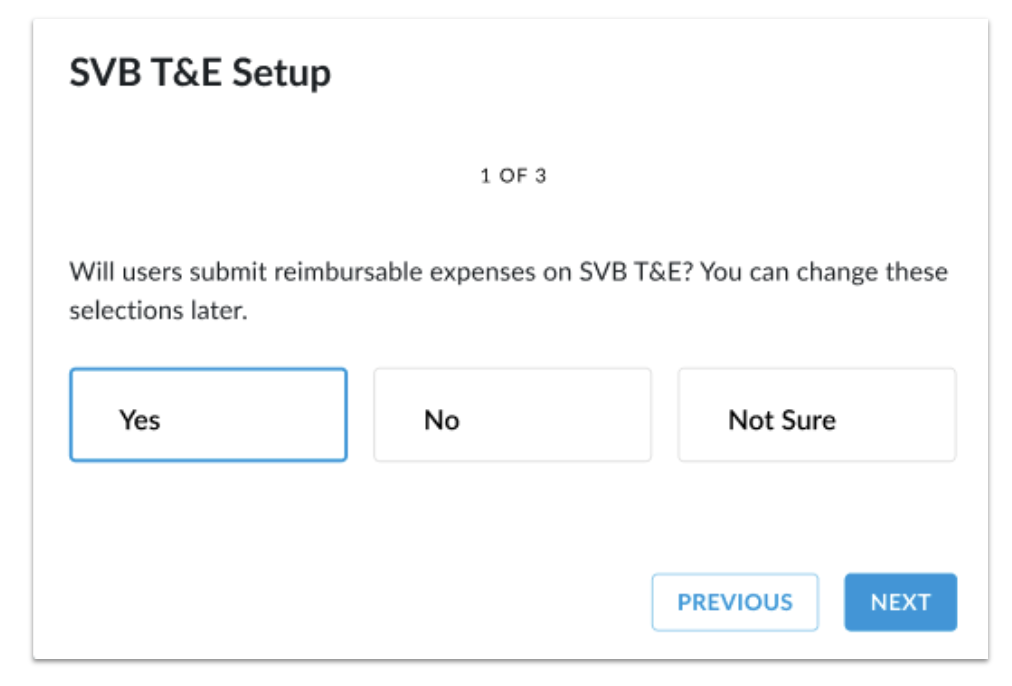1012x686 pixels.
Task: Choose the Not Sure option
Action: point(816,415)
